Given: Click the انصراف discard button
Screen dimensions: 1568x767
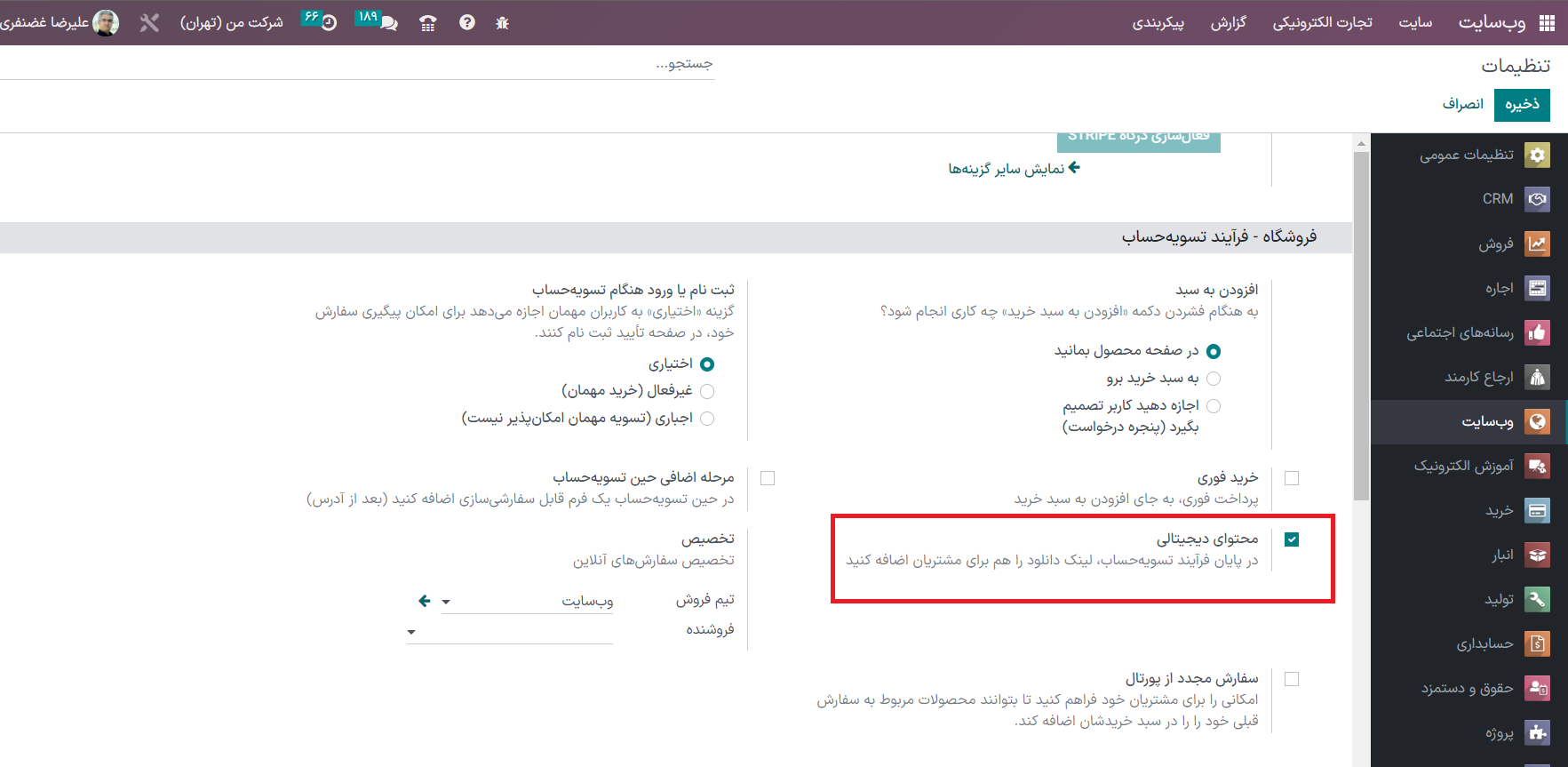Looking at the screenshot, I should click(1462, 104).
